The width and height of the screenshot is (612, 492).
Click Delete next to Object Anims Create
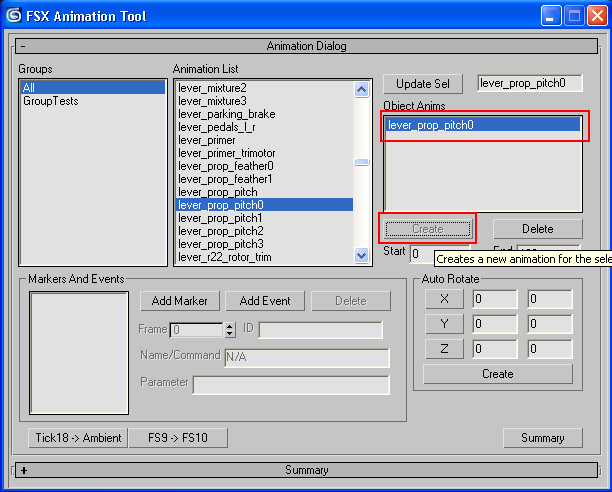pyautogui.click(x=537, y=229)
